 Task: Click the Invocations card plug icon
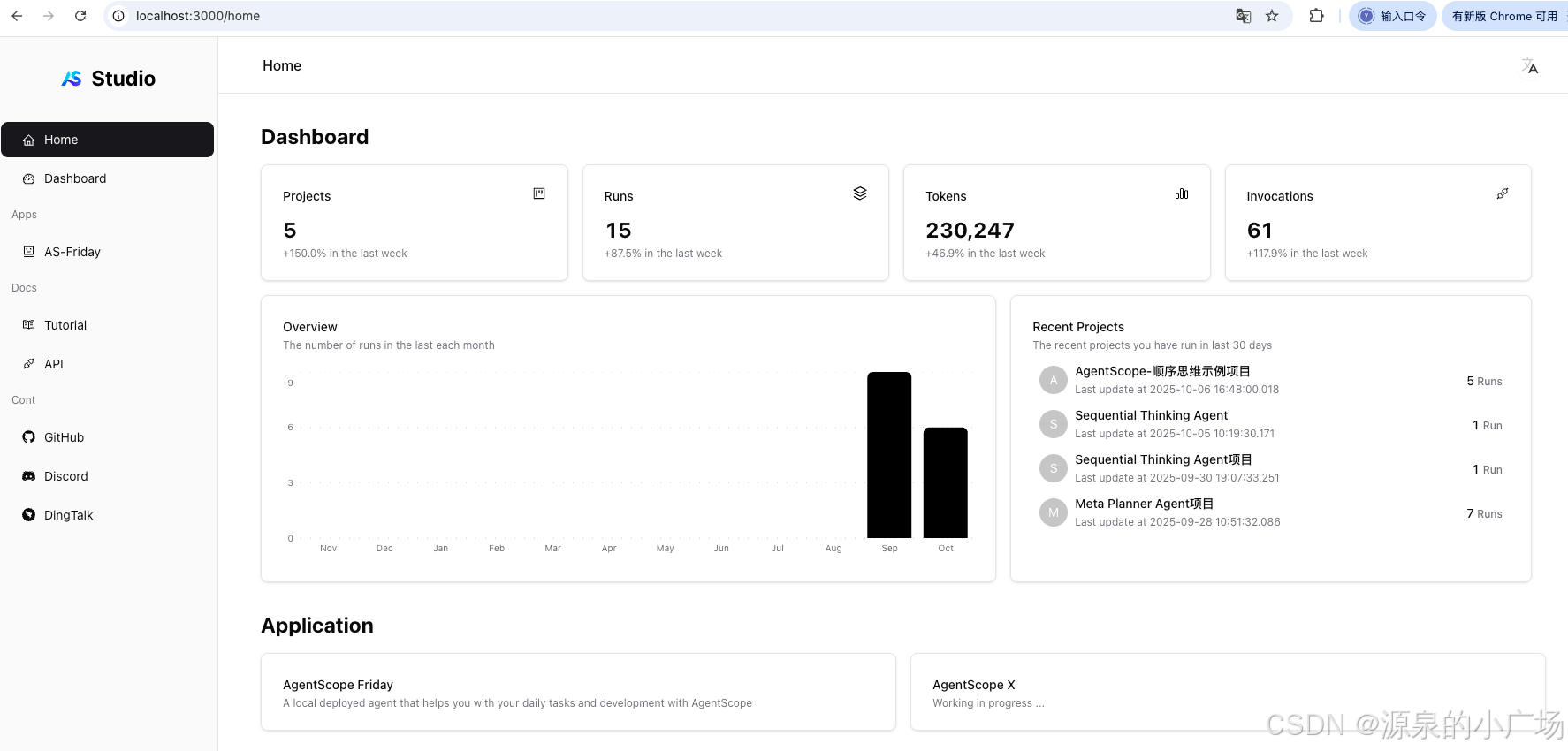tap(1503, 193)
